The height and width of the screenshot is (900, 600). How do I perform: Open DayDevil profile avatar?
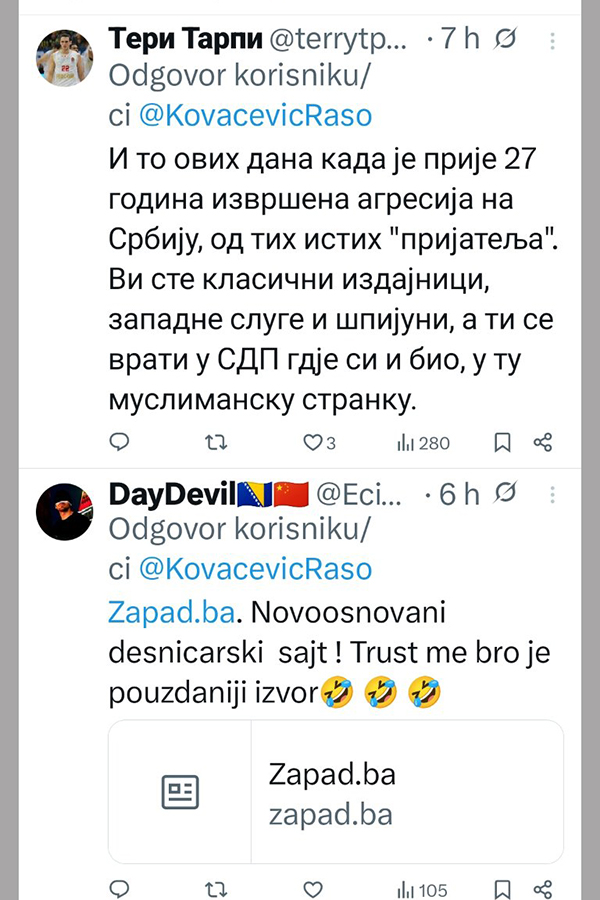click(x=64, y=511)
